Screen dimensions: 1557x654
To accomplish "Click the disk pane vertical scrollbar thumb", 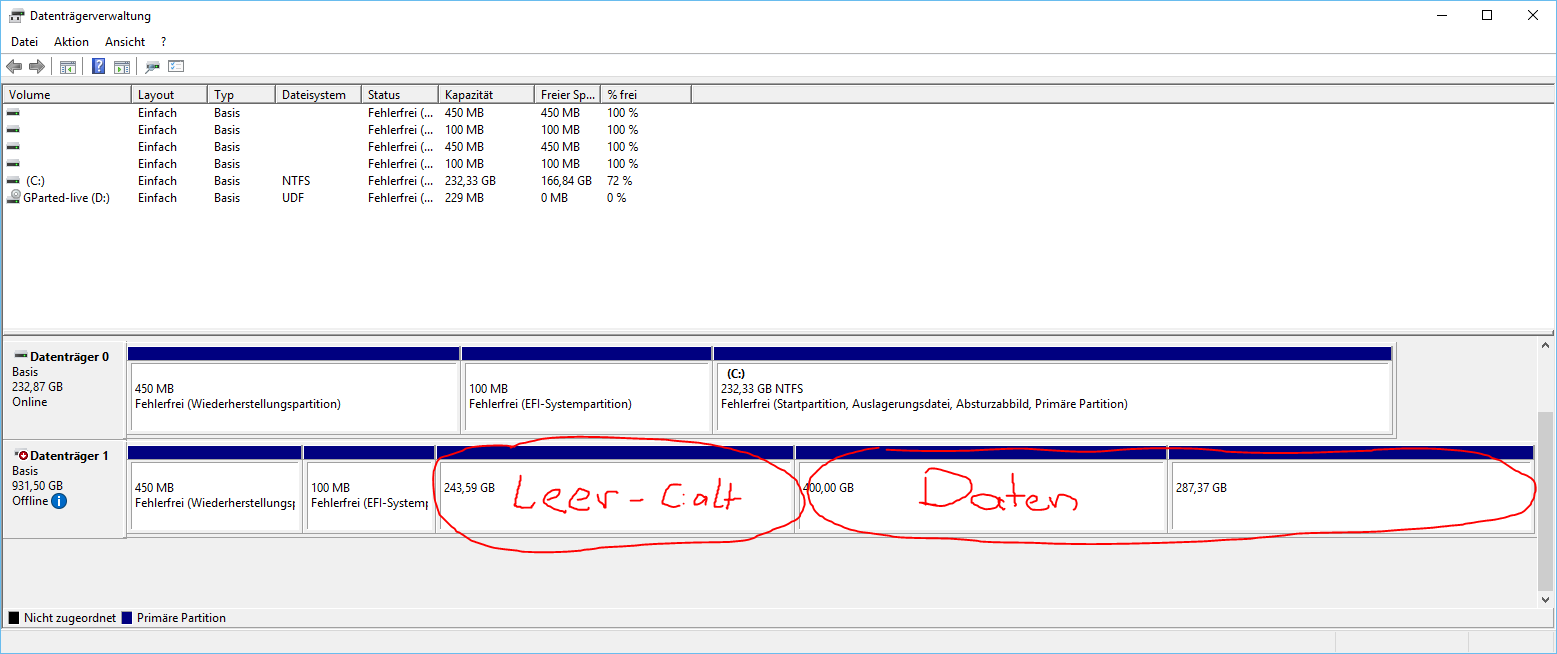I will 1546,500.
